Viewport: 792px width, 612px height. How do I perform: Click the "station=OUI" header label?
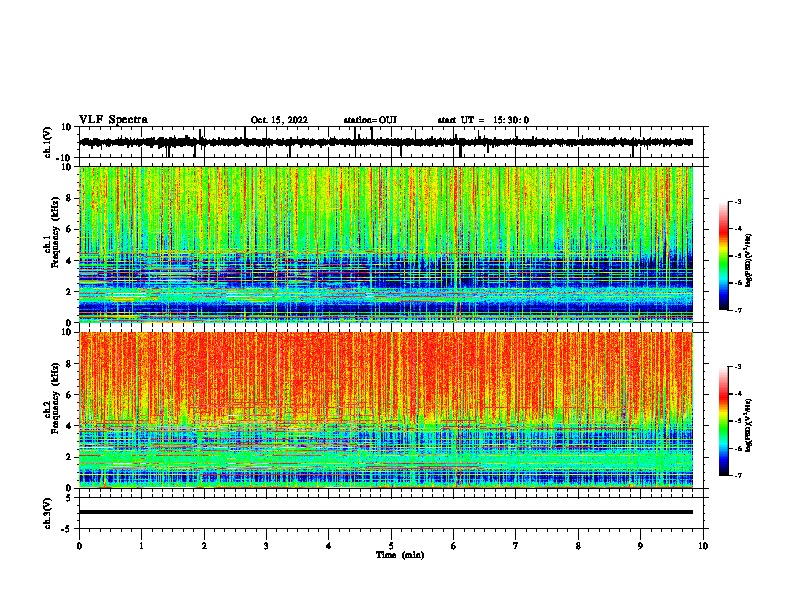tap(370, 120)
